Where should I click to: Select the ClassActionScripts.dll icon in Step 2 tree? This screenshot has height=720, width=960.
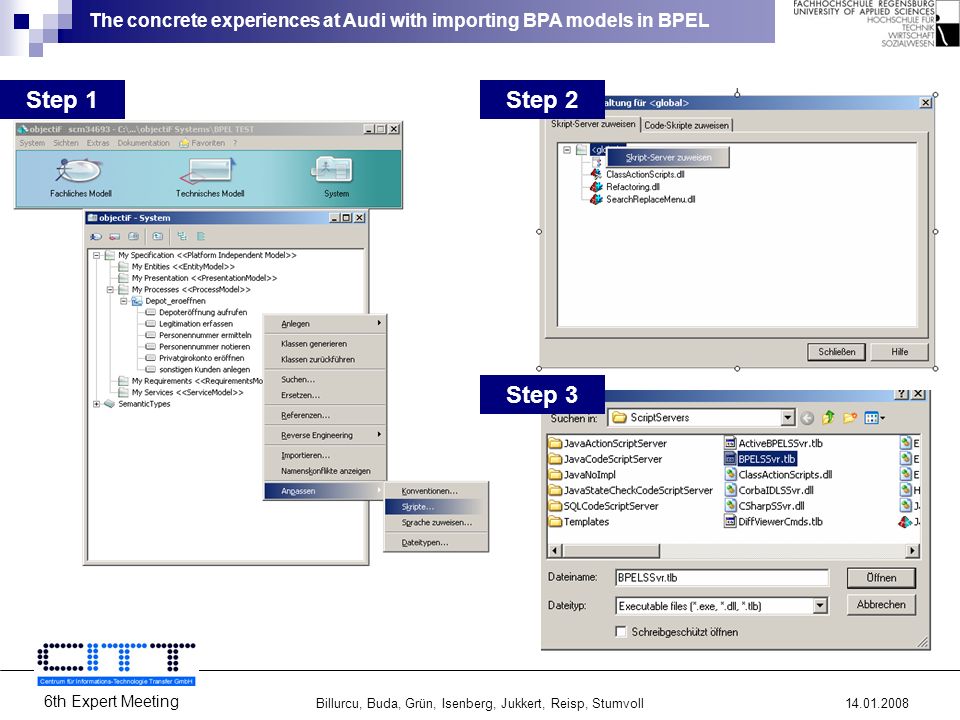[596, 174]
